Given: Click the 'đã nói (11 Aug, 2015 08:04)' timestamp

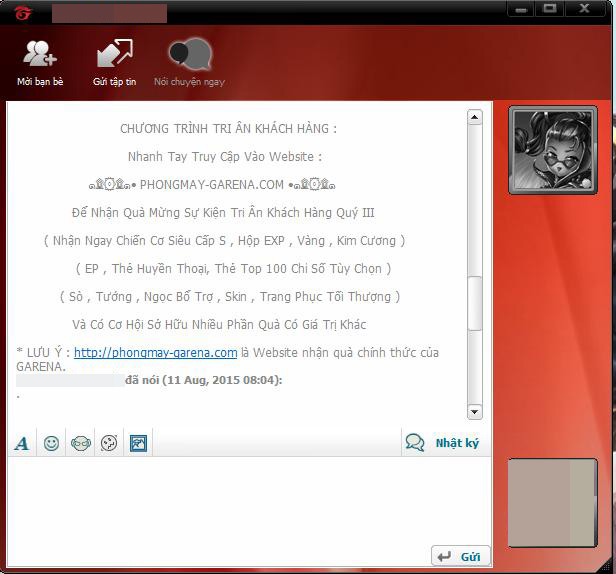Looking at the screenshot, I should point(204,380).
